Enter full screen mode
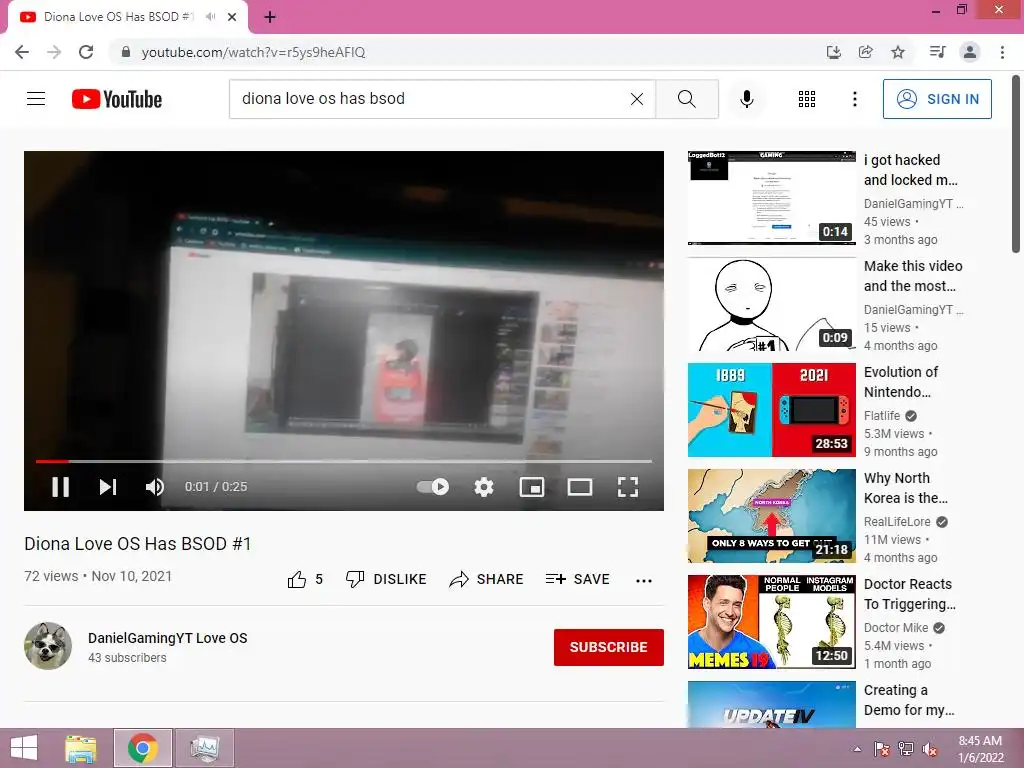Image resolution: width=1024 pixels, height=768 pixels. (x=628, y=487)
